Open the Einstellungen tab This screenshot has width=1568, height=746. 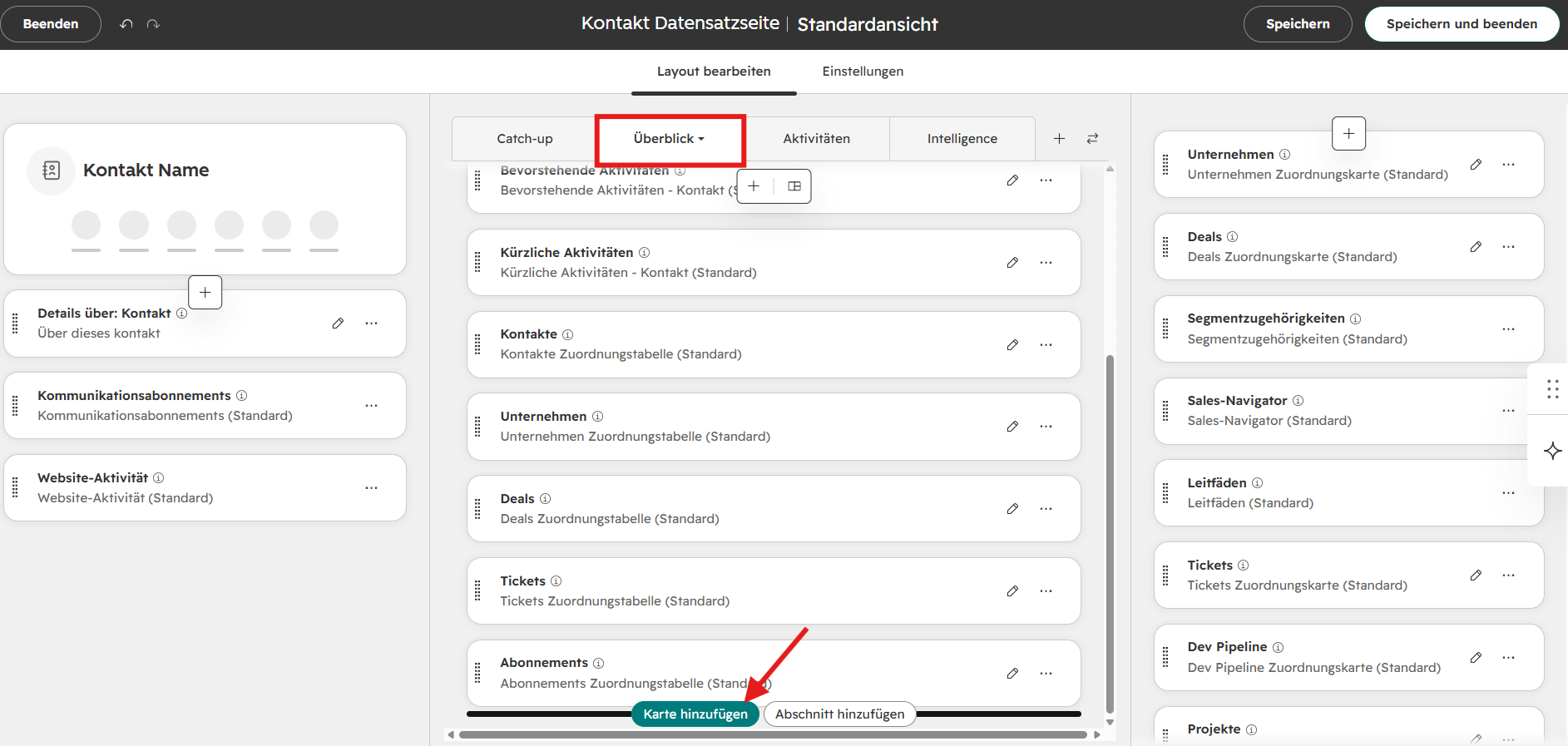(x=863, y=72)
